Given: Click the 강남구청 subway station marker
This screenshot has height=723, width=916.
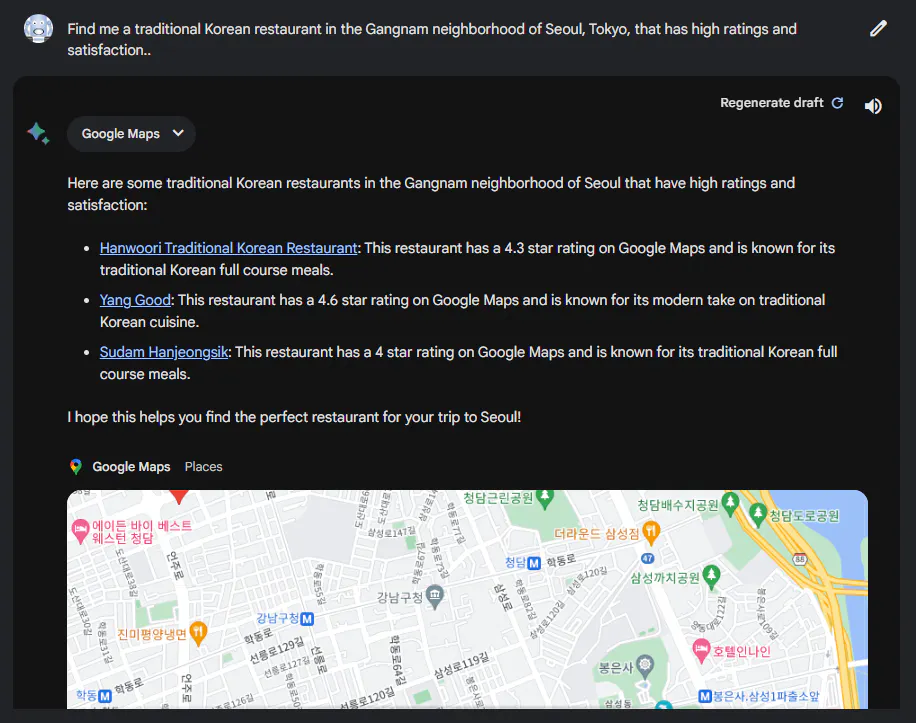Looking at the screenshot, I should point(307,618).
